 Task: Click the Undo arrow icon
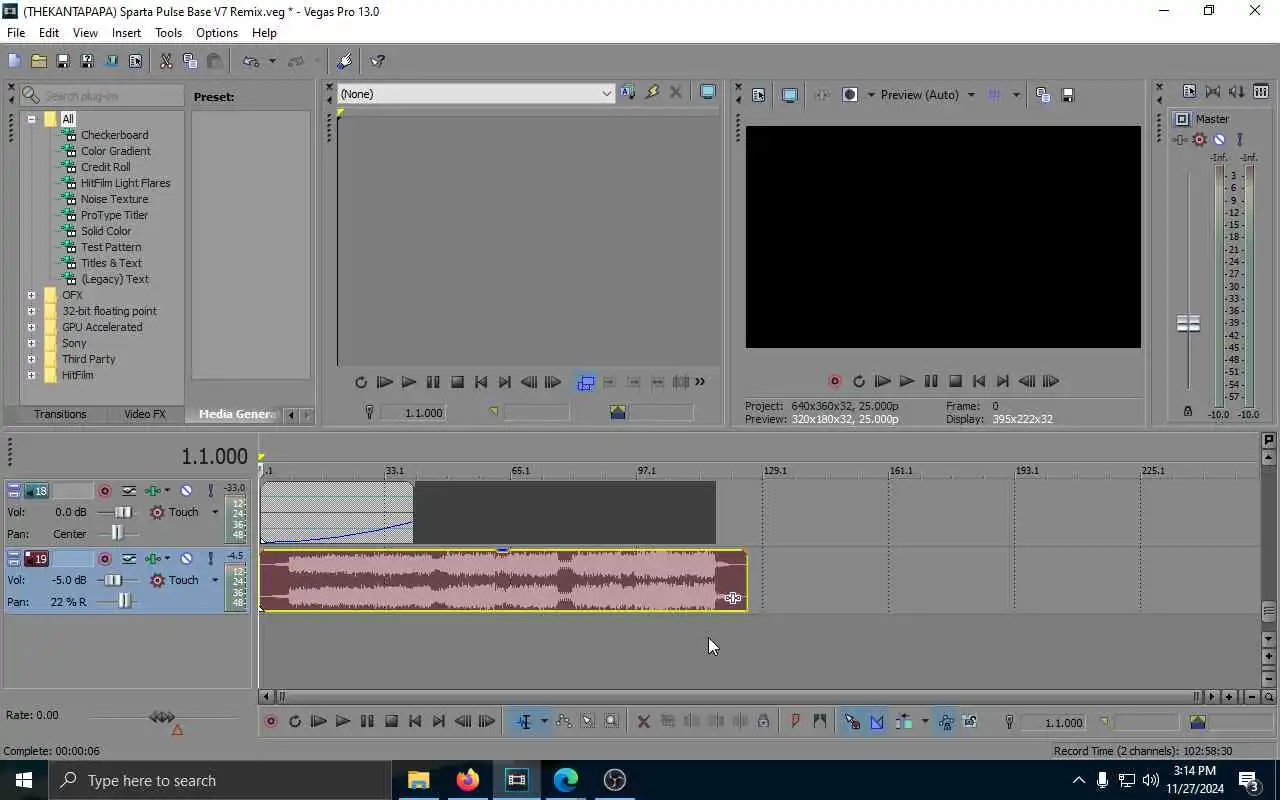pyautogui.click(x=251, y=61)
